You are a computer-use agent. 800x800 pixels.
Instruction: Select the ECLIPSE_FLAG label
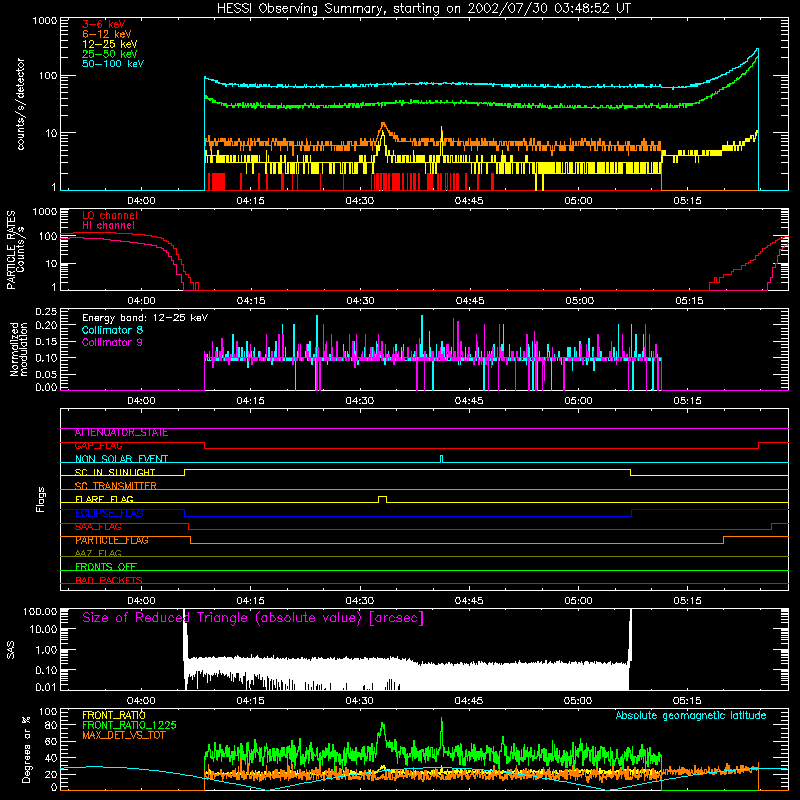point(109,513)
